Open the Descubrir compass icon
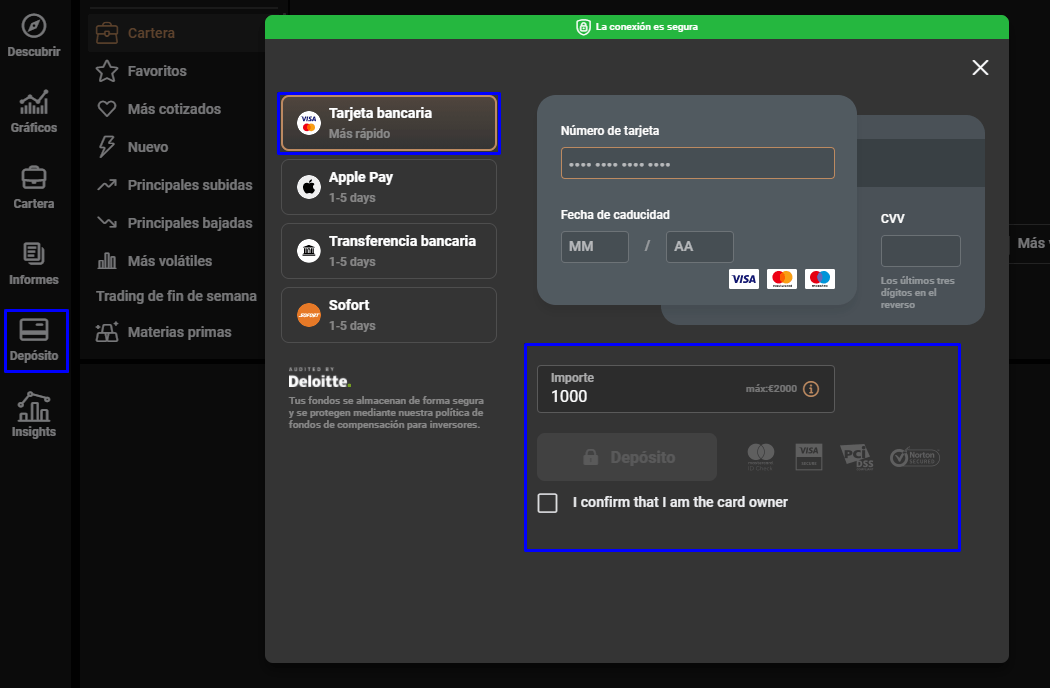 point(34,27)
